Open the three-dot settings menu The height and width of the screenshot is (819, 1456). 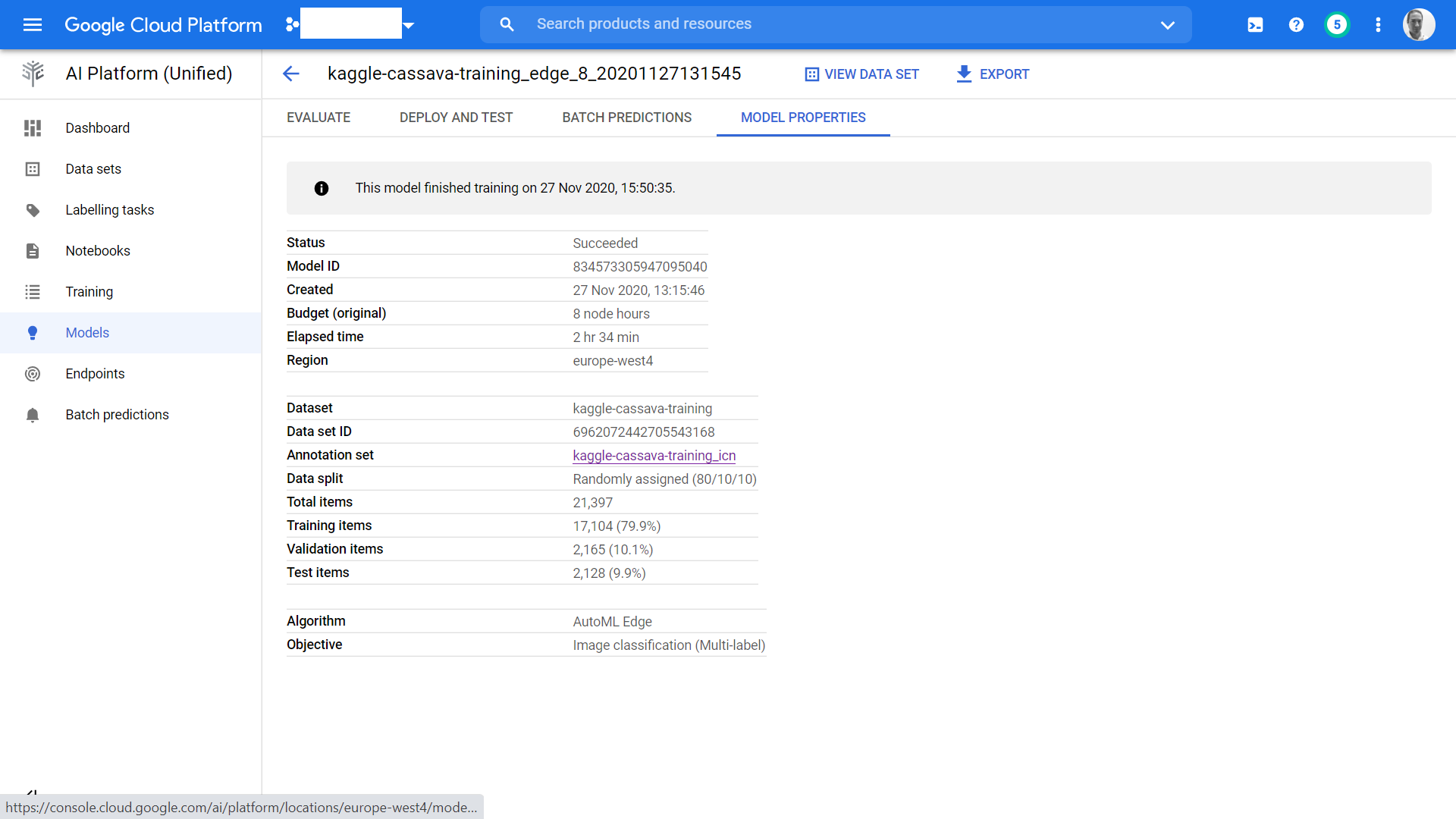coord(1378,25)
